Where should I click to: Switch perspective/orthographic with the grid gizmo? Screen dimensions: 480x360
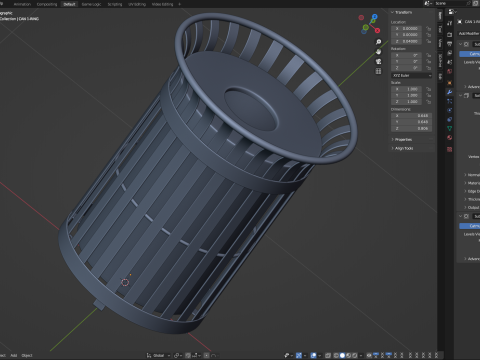(x=378, y=71)
